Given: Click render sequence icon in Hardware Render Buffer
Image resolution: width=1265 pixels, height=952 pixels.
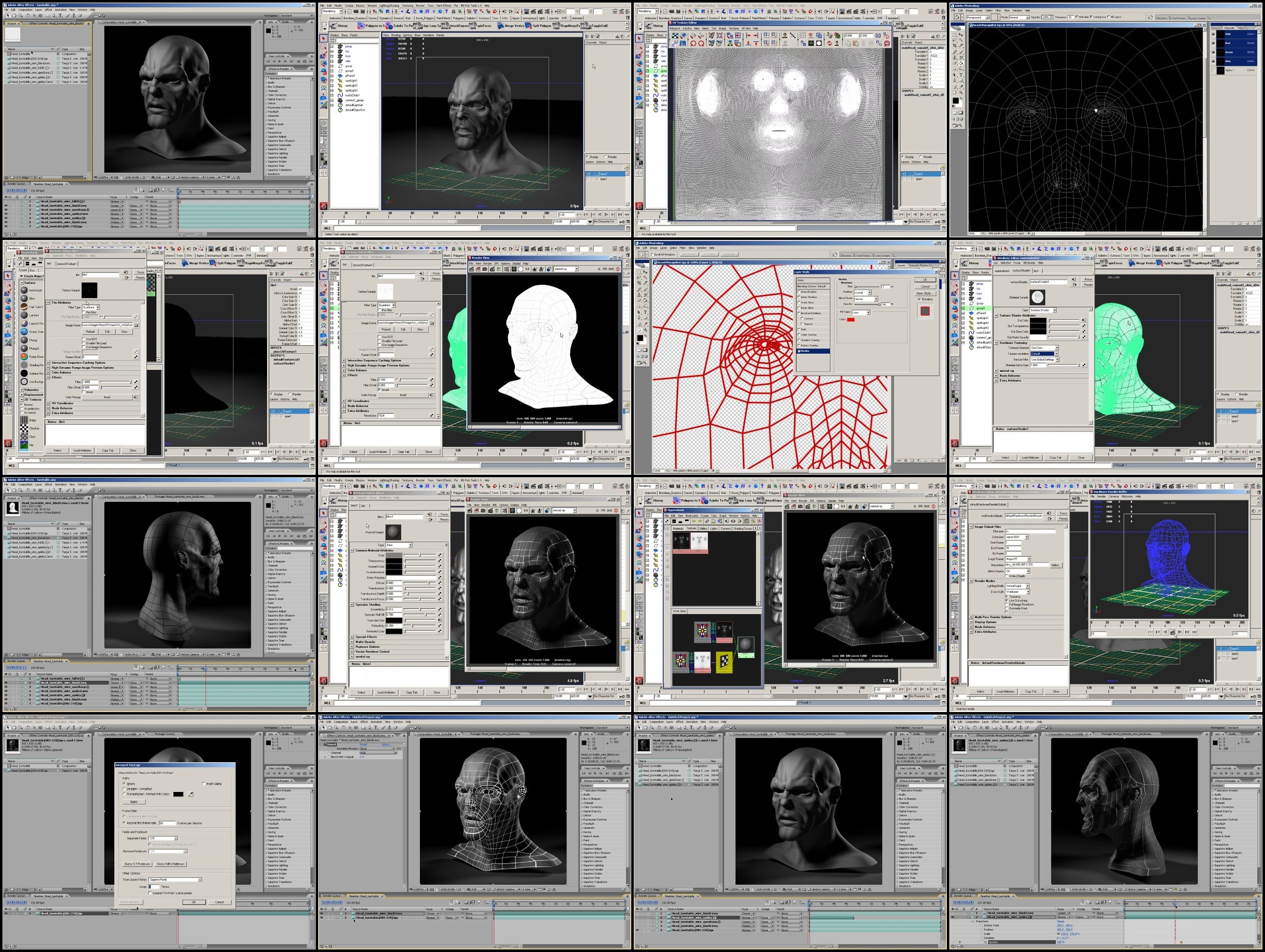Looking at the screenshot, I should click(1173, 632).
